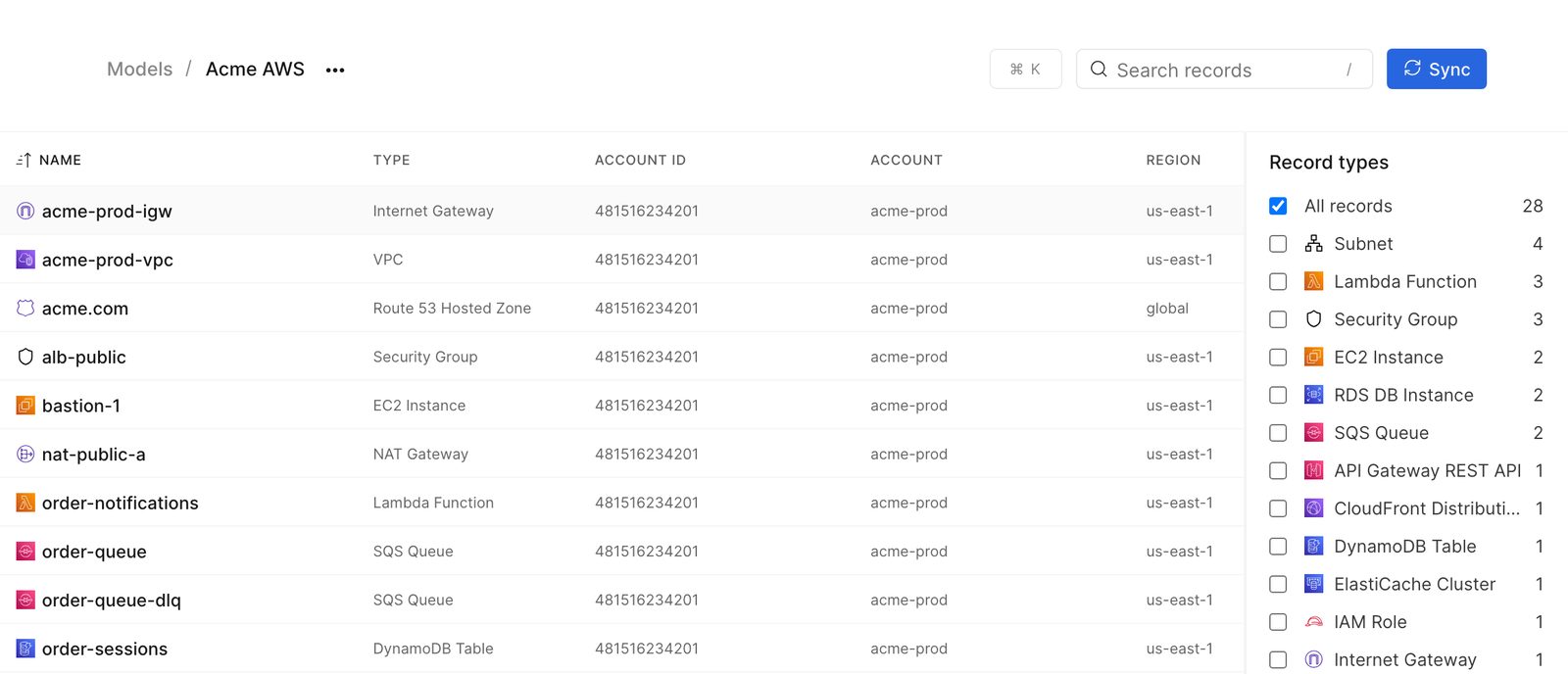Click the acme.com Route 53 icon
Screen dimensions: 1568x674
point(25,308)
